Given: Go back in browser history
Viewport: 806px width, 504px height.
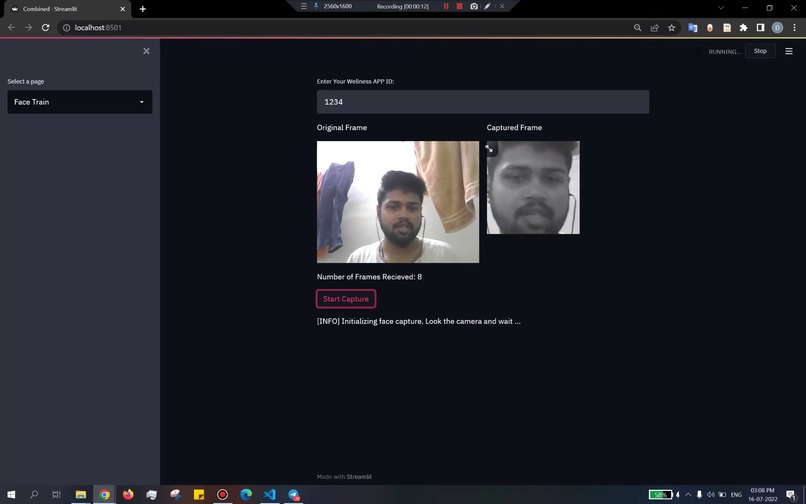Looking at the screenshot, I should coord(11,28).
